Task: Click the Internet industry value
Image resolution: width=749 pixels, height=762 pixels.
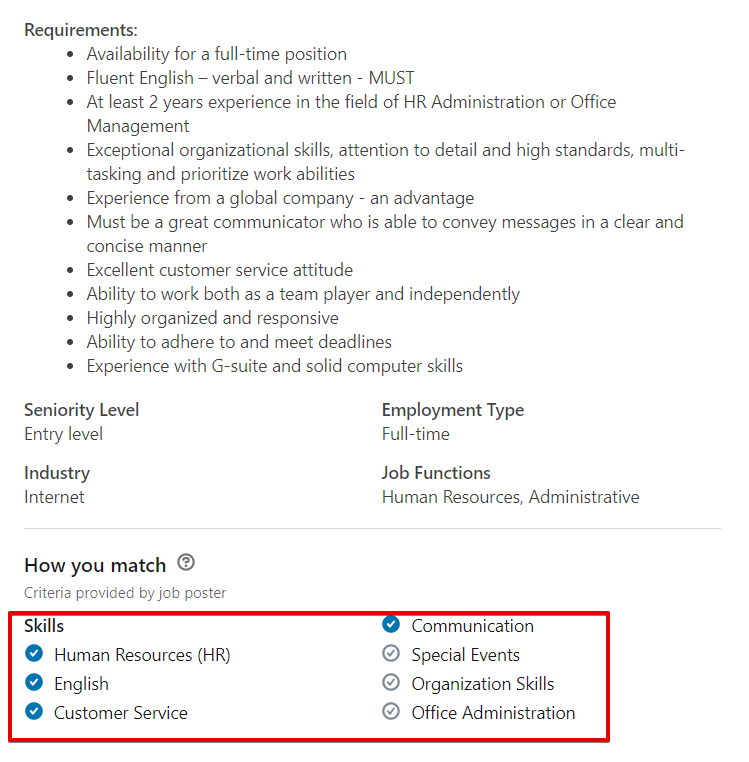Action: tap(54, 497)
